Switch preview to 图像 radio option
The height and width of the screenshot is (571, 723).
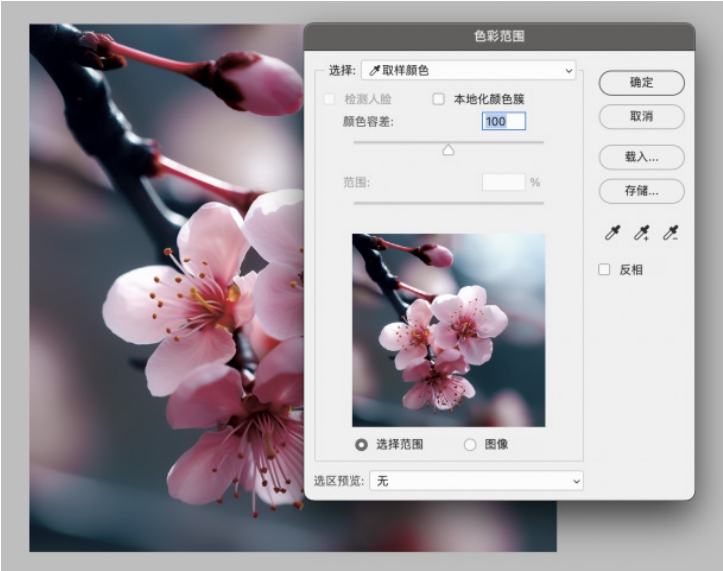[x=470, y=445]
